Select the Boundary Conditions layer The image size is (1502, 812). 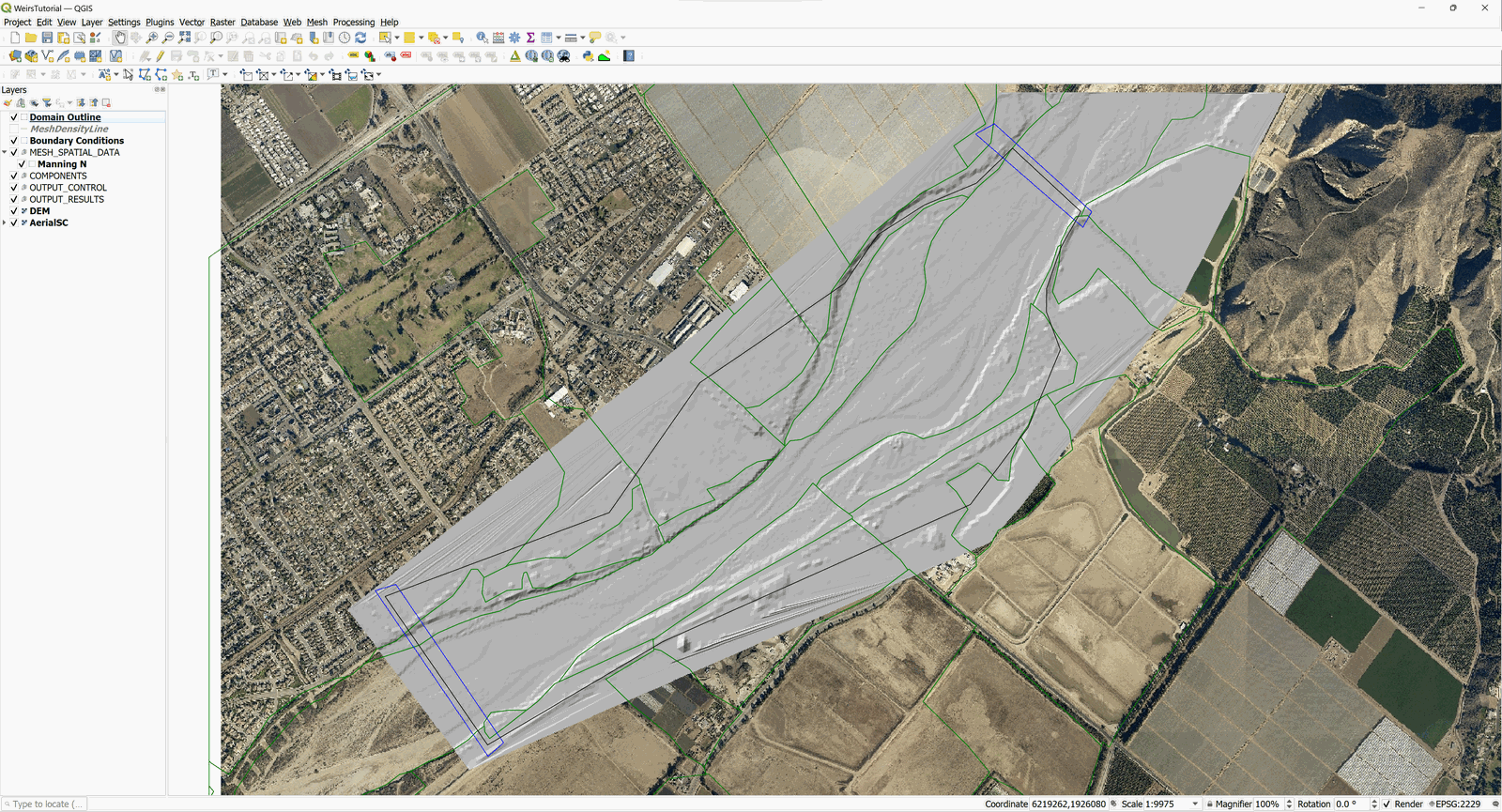click(76, 141)
